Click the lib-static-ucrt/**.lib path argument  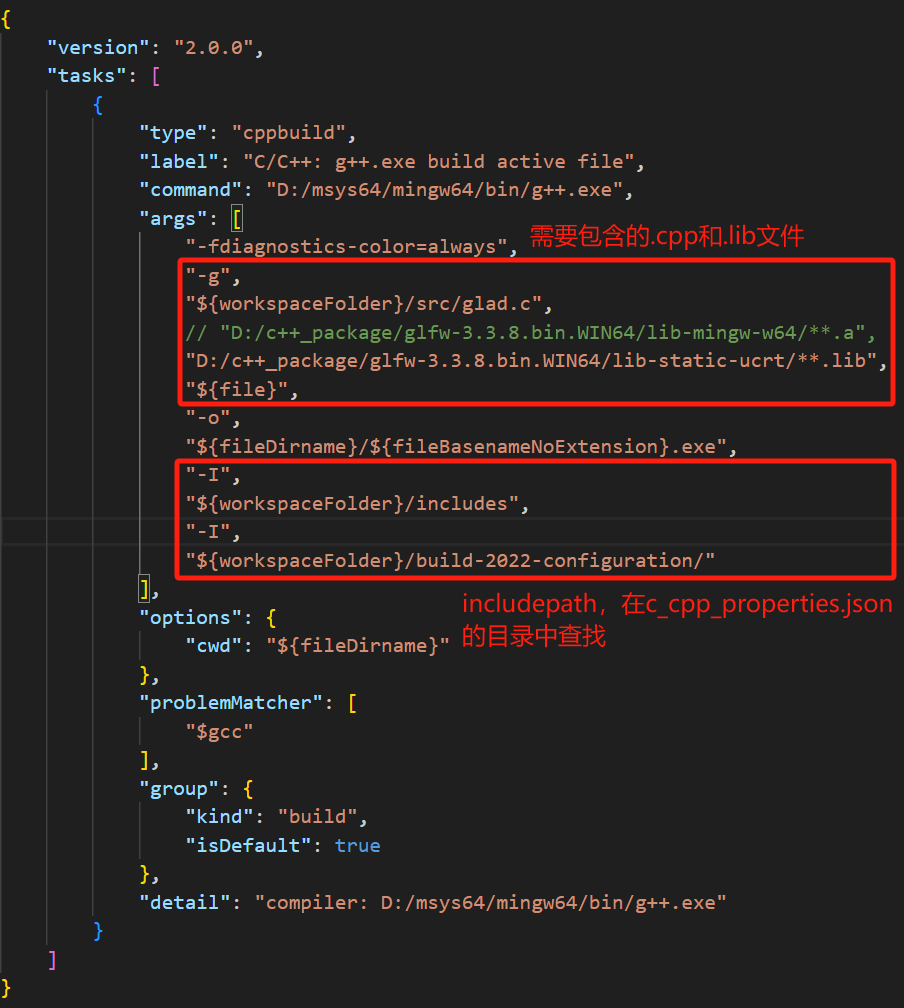click(531, 361)
